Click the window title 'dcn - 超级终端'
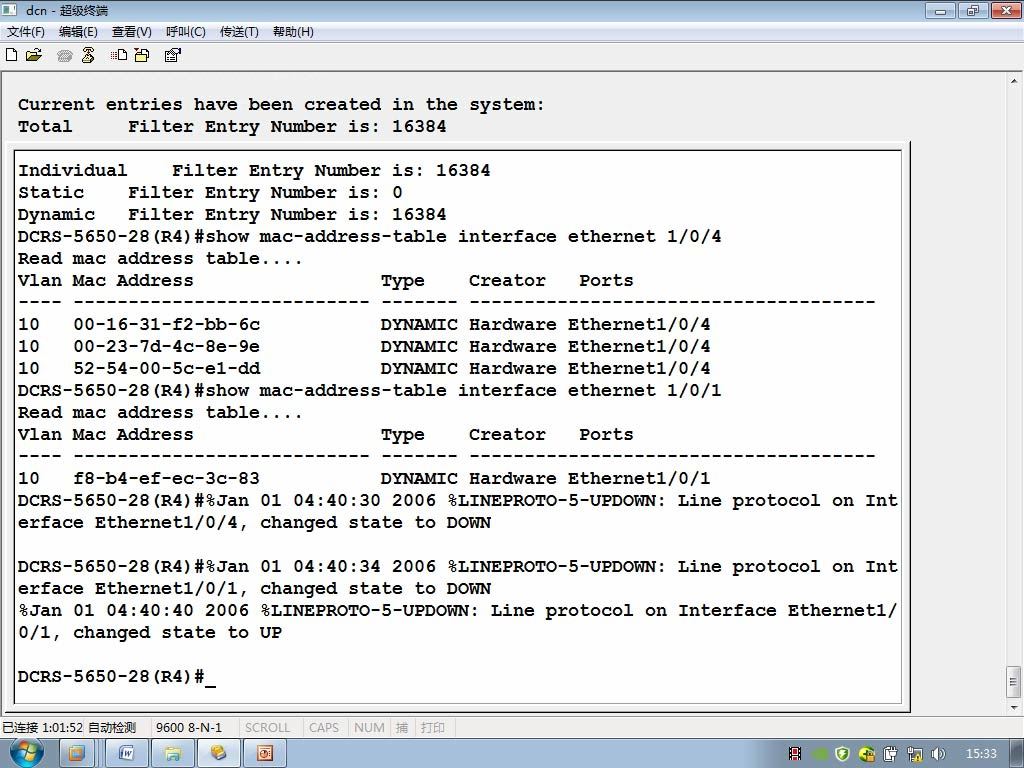 tap(67, 10)
